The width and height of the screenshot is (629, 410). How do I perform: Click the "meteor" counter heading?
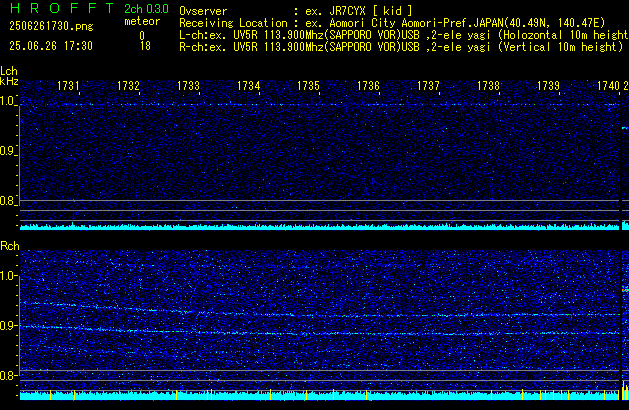point(142,21)
